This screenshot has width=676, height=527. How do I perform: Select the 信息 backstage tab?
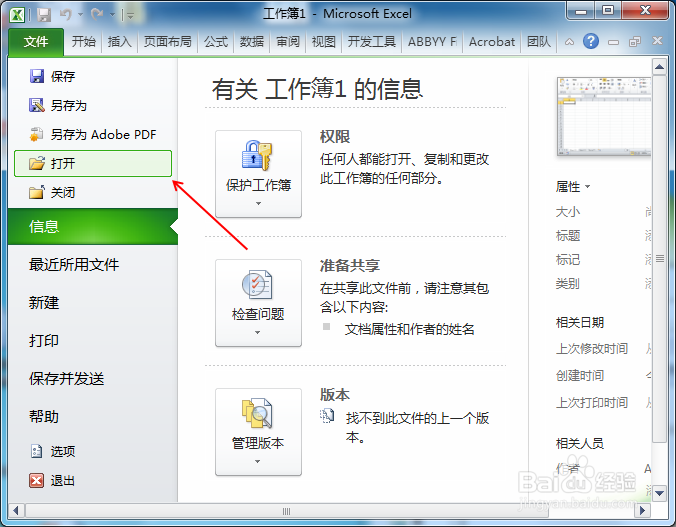(x=93, y=226)
